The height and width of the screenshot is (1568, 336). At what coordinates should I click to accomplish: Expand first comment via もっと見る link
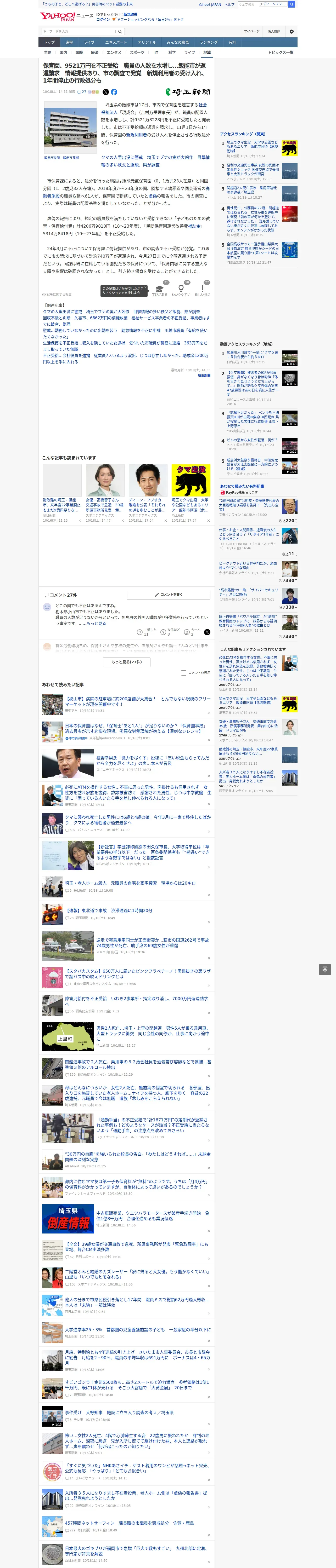96,623
